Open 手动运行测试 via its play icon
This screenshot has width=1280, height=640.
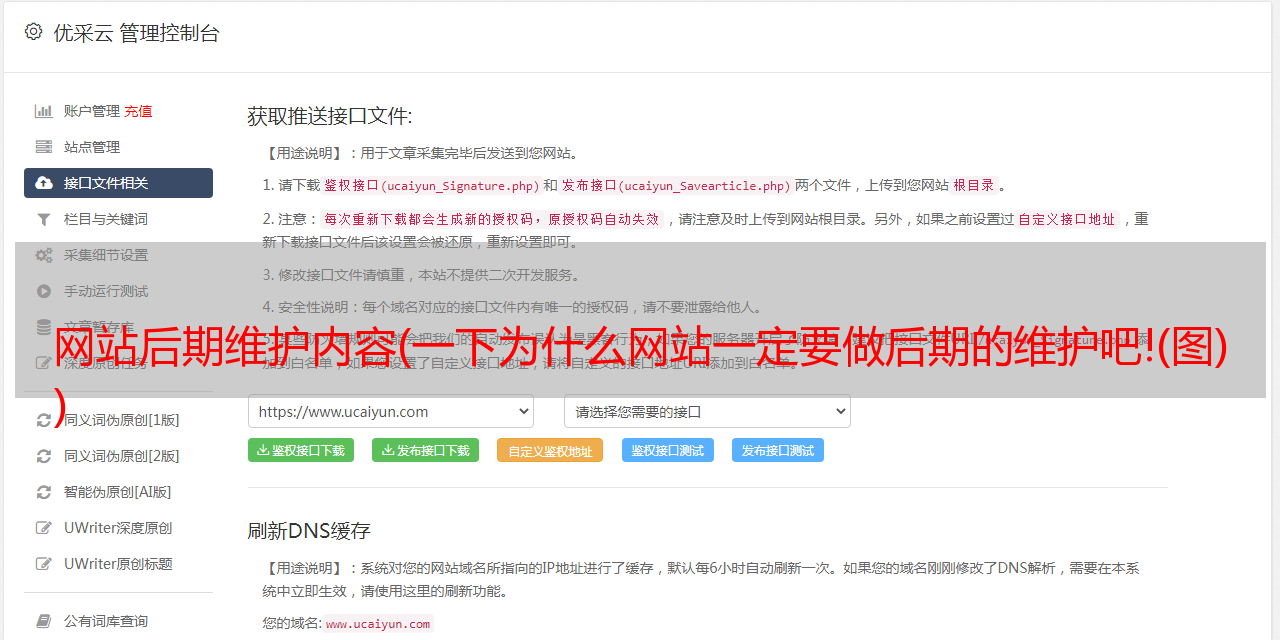[44, 291]
